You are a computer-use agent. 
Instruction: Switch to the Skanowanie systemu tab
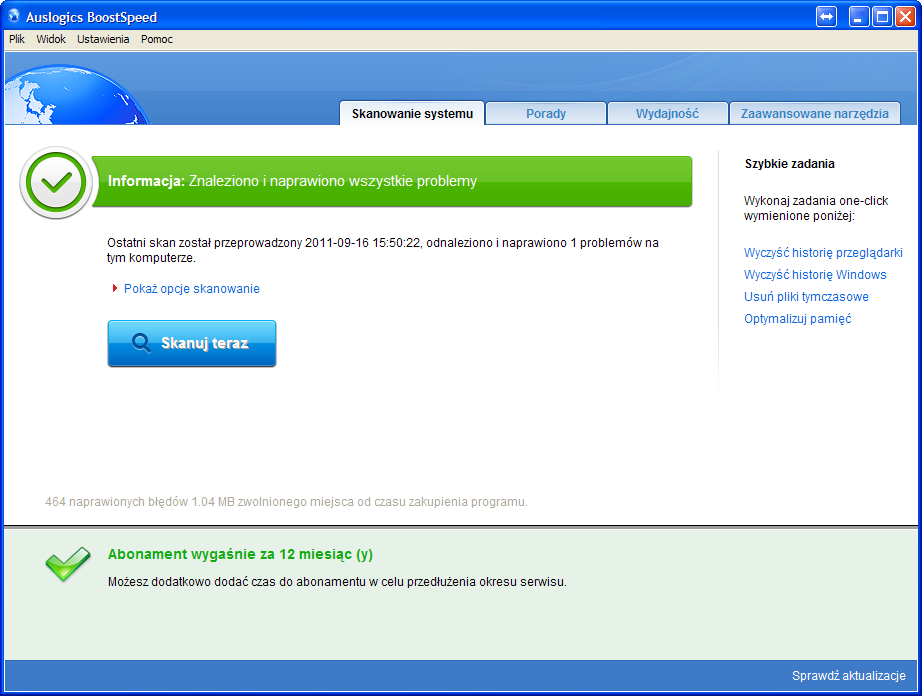(x=412, y=113)
